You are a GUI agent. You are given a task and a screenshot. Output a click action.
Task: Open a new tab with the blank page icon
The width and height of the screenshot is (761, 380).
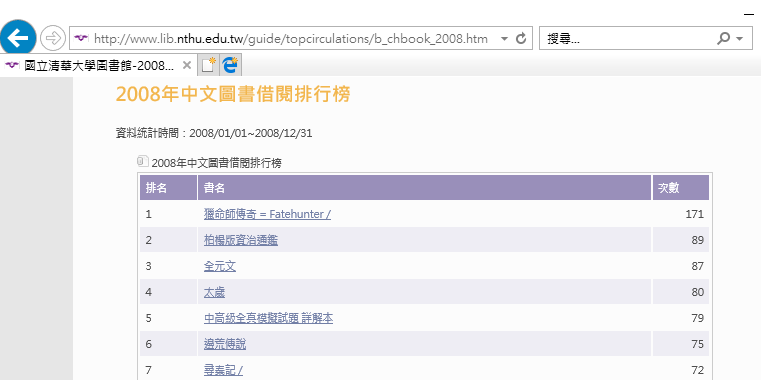click(209, 65)
